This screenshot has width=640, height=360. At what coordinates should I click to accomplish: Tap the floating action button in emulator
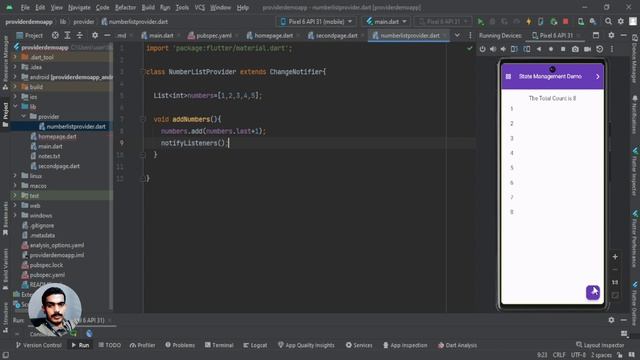point(593,292)
